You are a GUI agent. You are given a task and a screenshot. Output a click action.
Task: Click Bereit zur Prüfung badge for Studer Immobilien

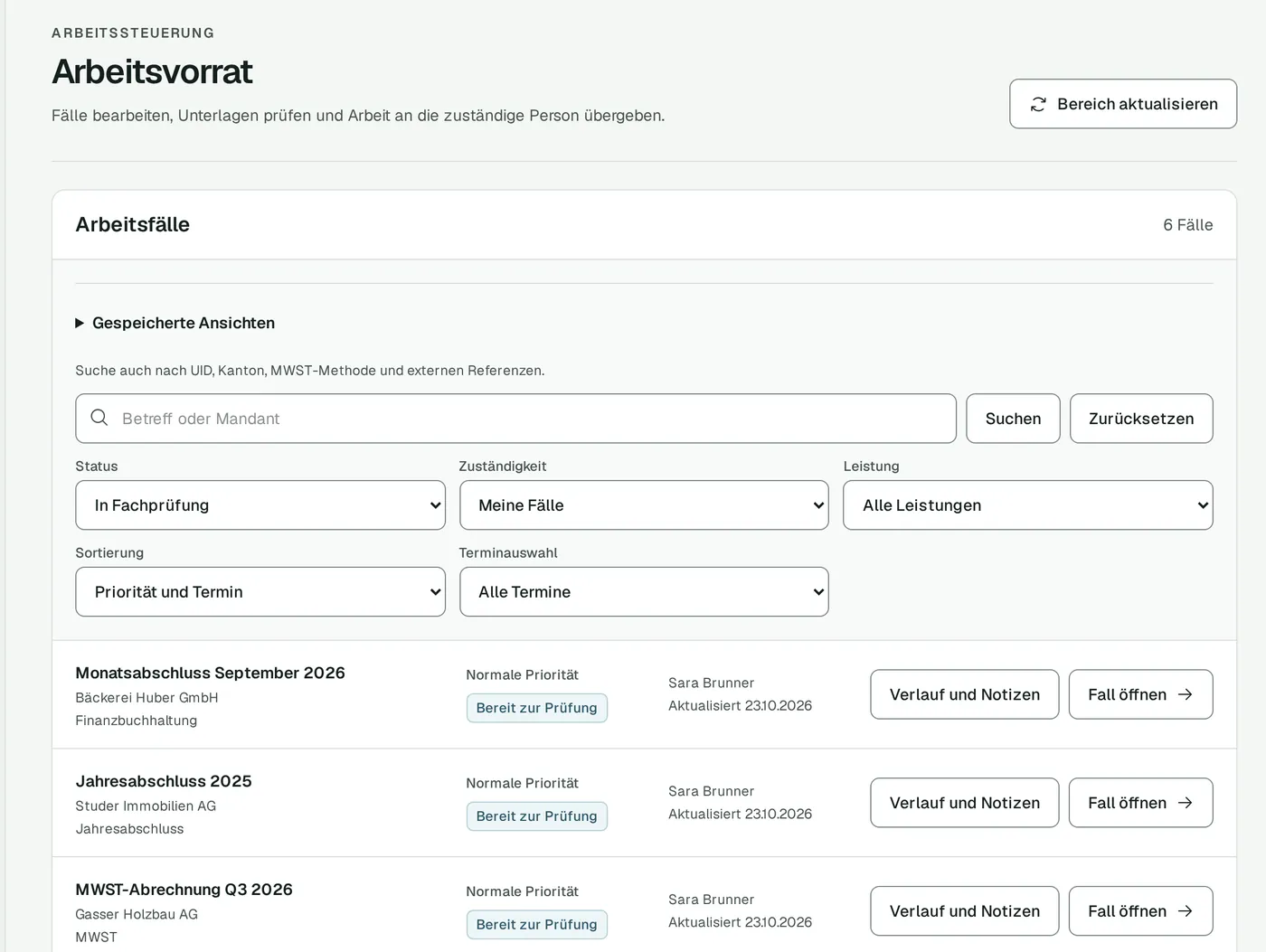[x=537, y=816]
